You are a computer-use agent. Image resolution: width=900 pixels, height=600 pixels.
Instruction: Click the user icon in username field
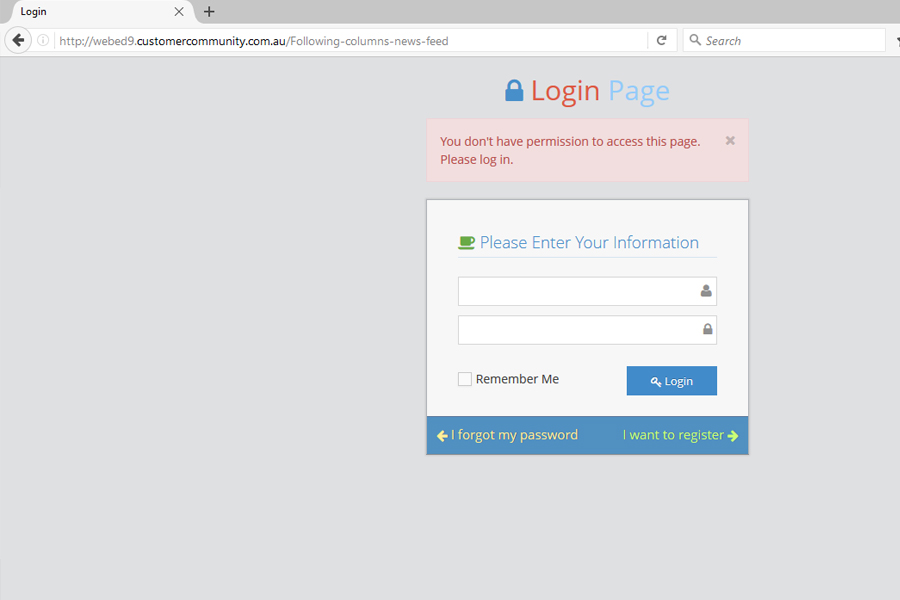(x=706, y=291)
